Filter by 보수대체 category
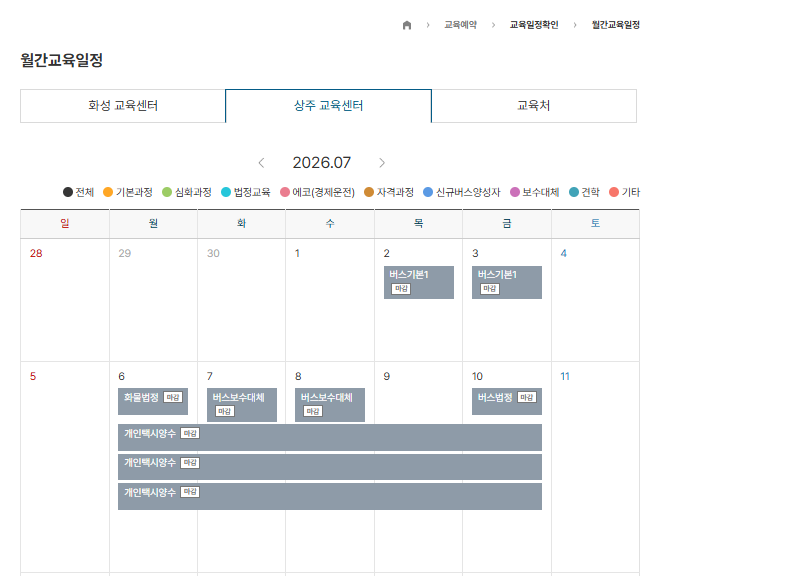807x576 pixels. pos(534,192)
